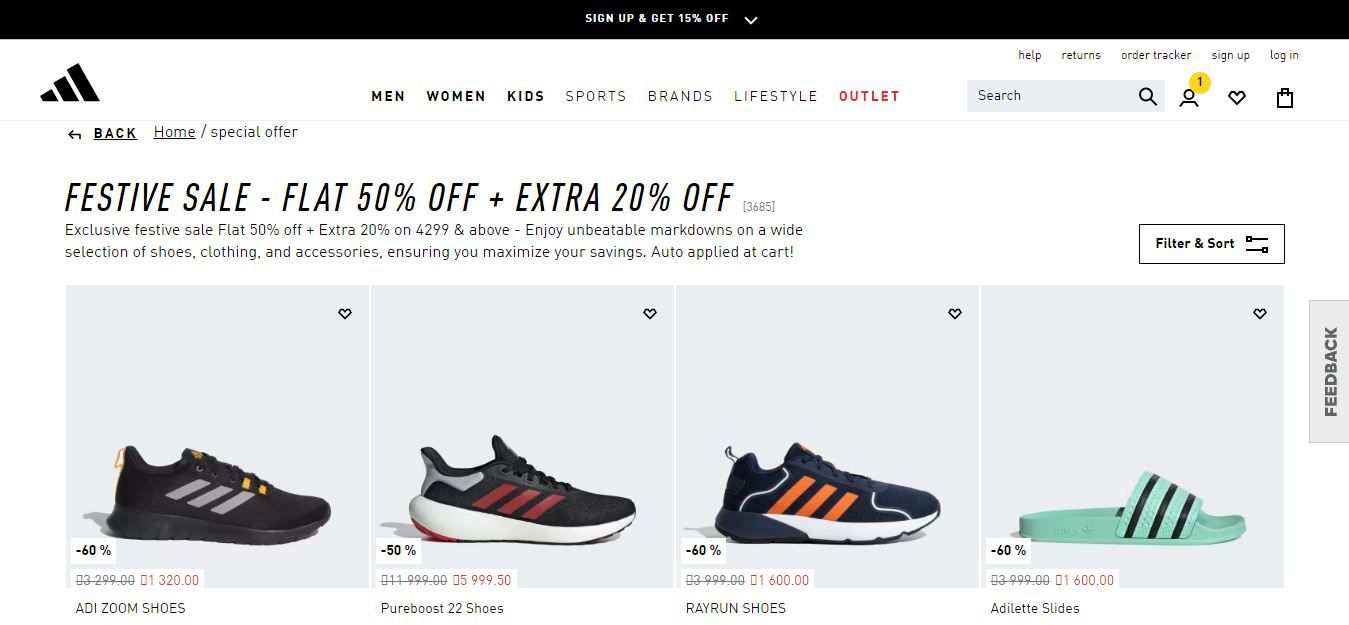Open the OUTLET menu item
1349x625 pixels.
(x=869, y=96)
